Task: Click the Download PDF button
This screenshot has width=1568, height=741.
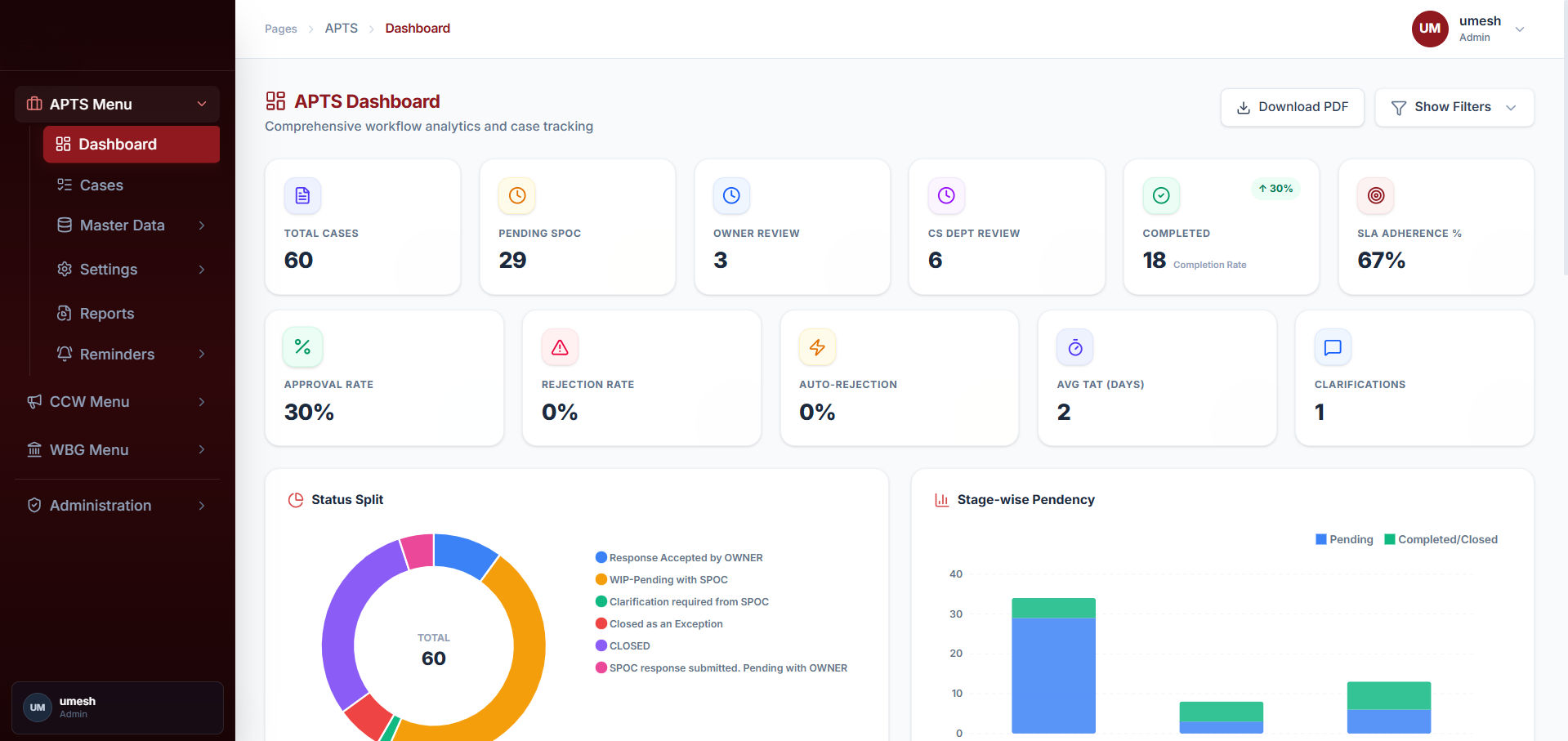Action: pos(1293,107)
